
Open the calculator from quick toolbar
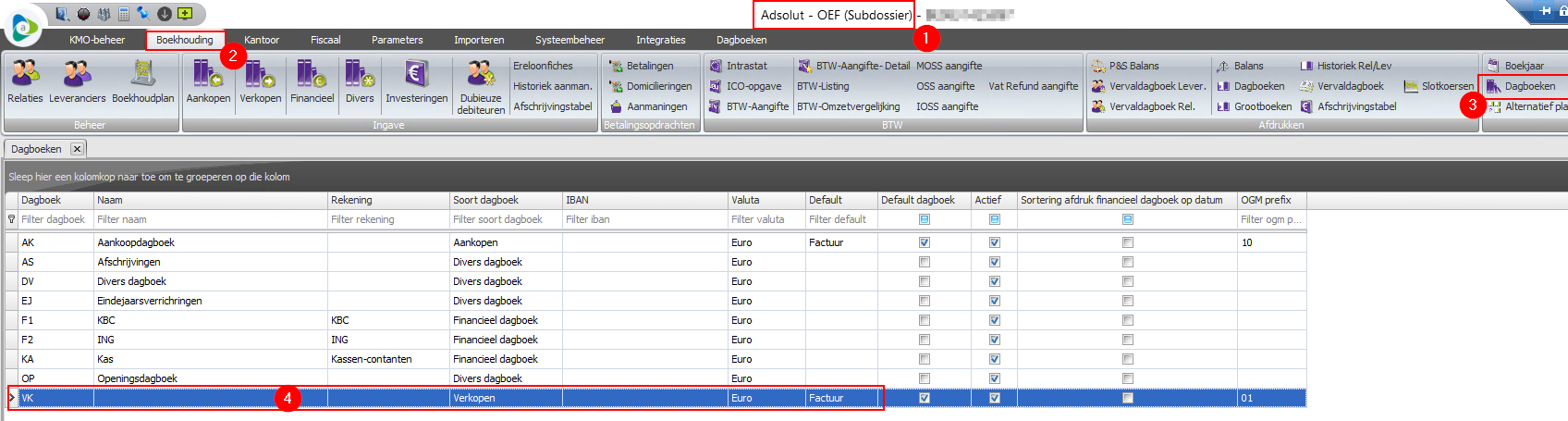click(123, 14)
